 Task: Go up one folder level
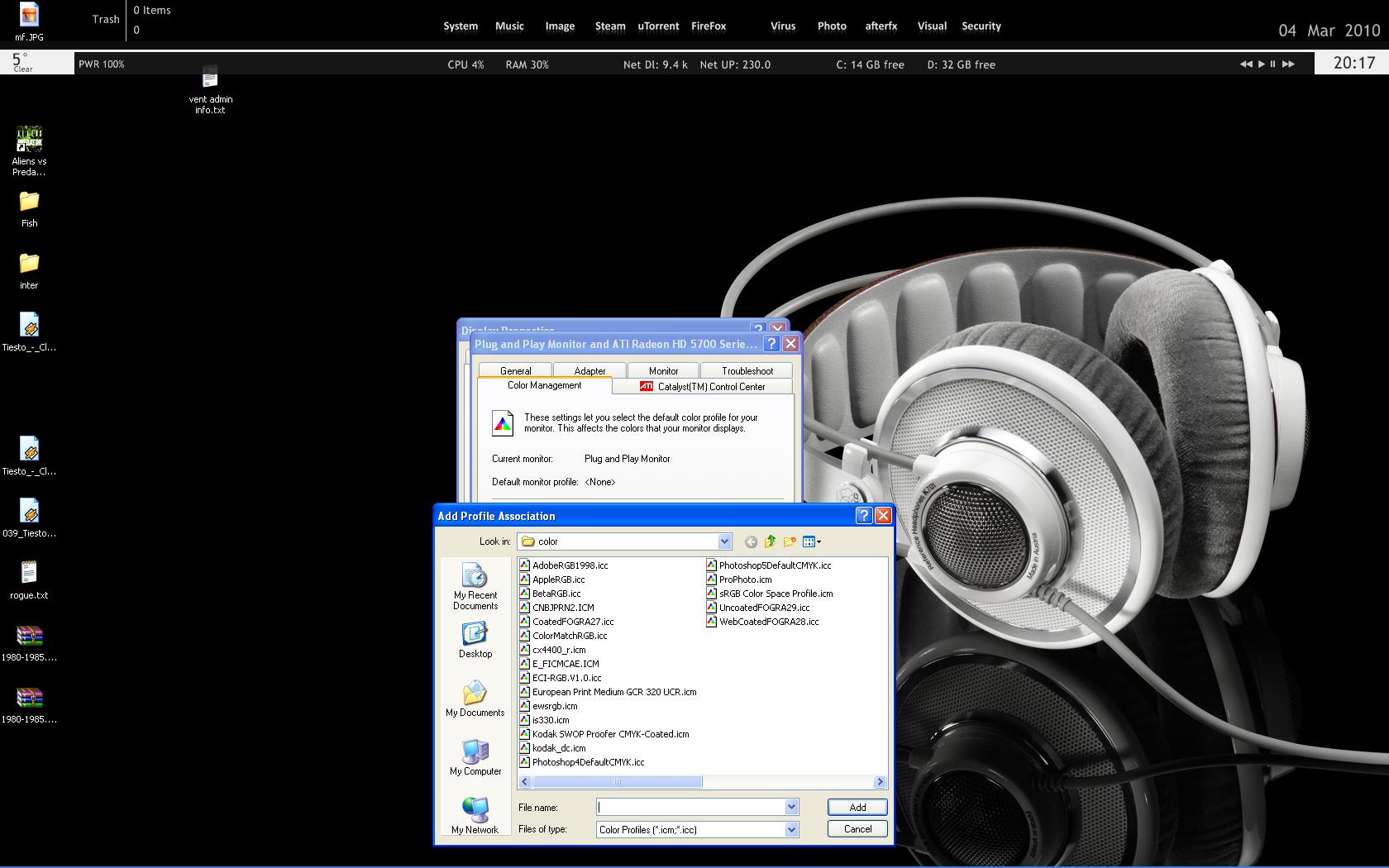tap(770, 541)
